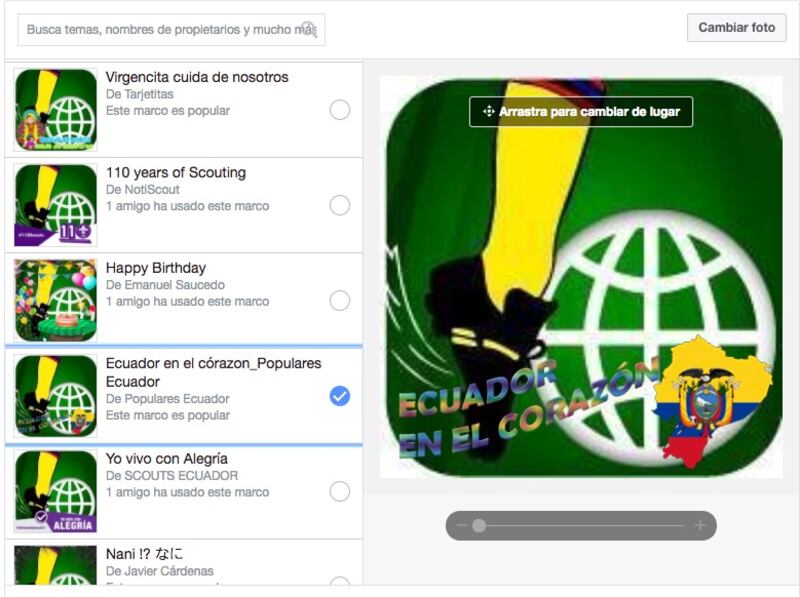Screen dimensions: 800x597
Task: Select the Yo vivo con Alegría radio
Action: pyautogui.click(x=340, y=491)
